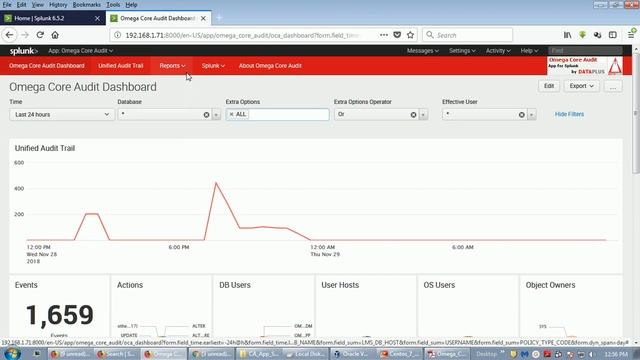Open the dashboard more options (...) button
The width and height of the screenshot is (640, 360).
613,86
